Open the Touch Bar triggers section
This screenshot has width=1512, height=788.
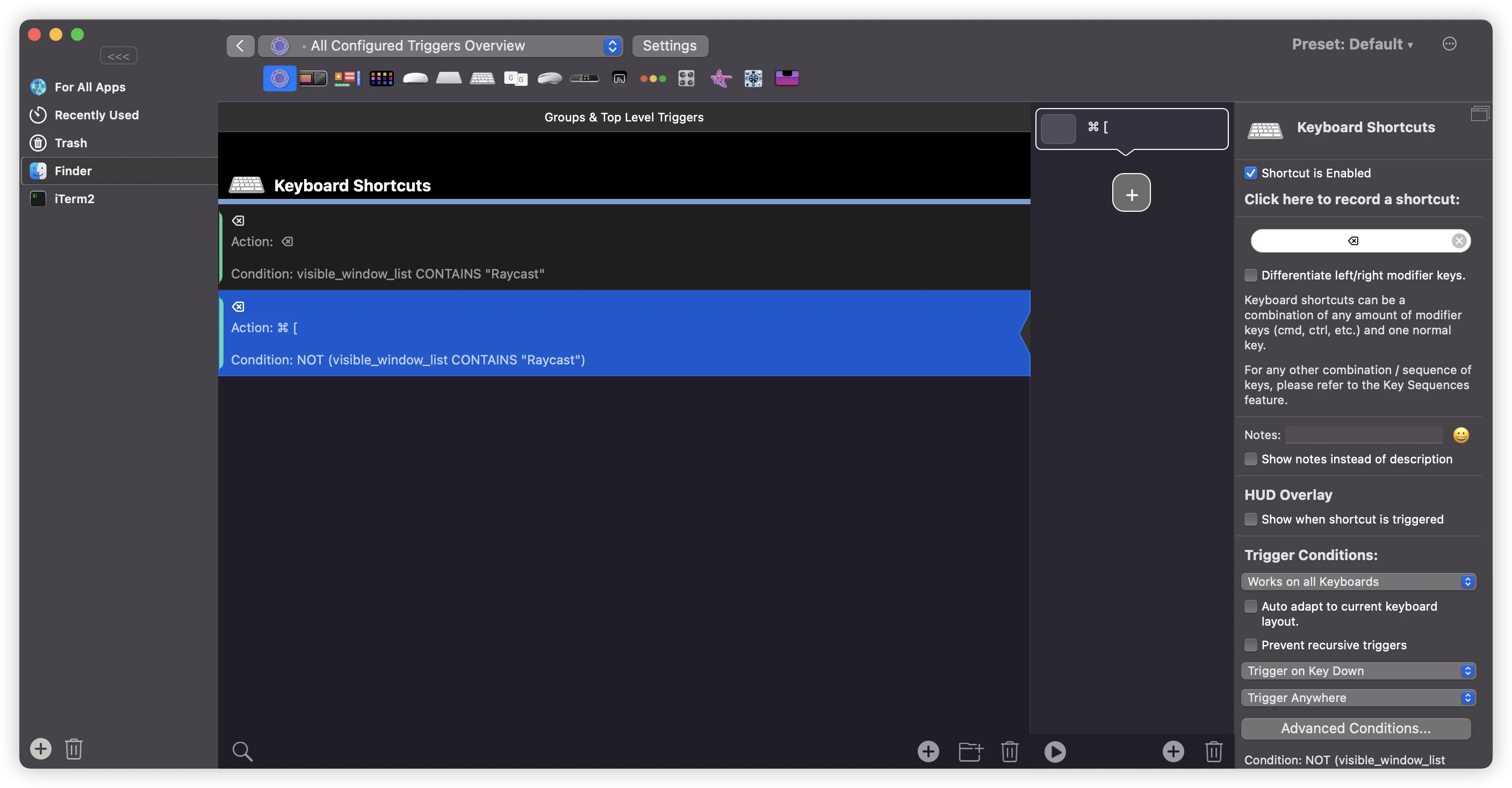(x=313, y=78)
